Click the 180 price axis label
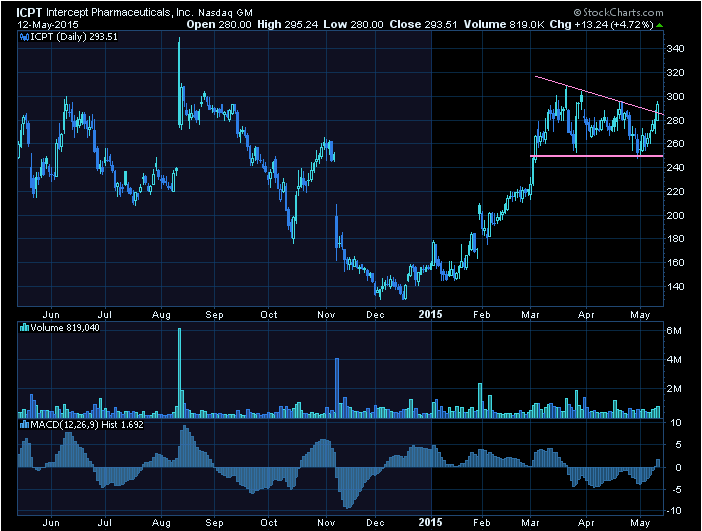This screenshot has height=531, width=702. point(676,239)
